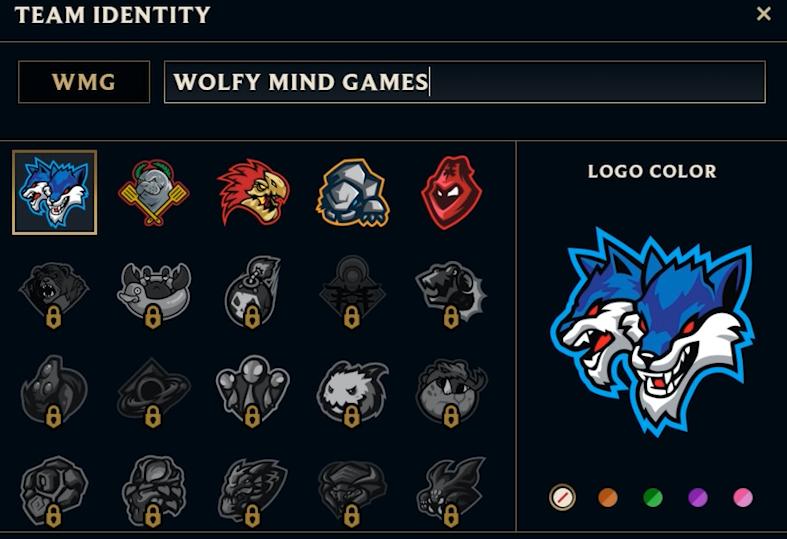
Task: Click the locked stone turtle-shell logo
Action: coord(54,491)
